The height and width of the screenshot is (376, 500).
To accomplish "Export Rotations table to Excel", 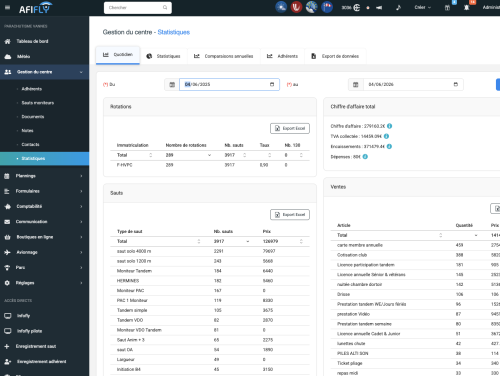I will pyautogui.click(x=290, y=128).
